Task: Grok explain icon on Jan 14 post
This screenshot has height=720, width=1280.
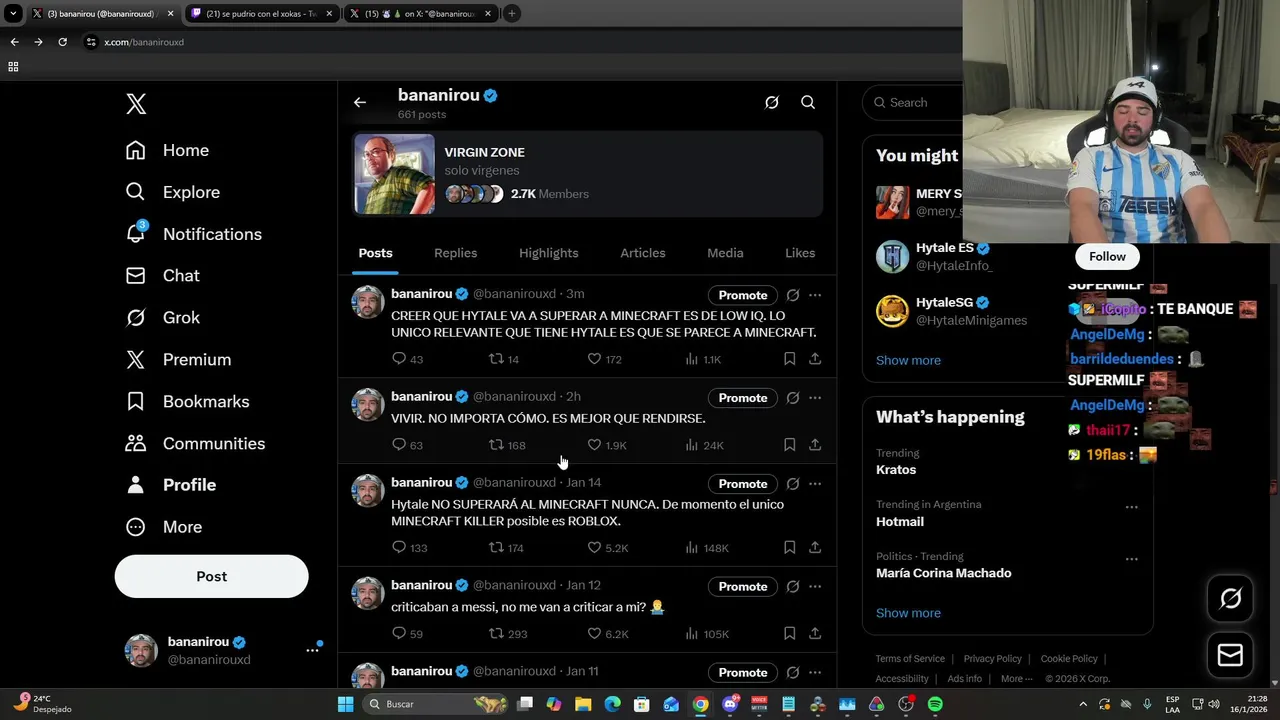Action: pyautogui.click(x=793, y=484)
